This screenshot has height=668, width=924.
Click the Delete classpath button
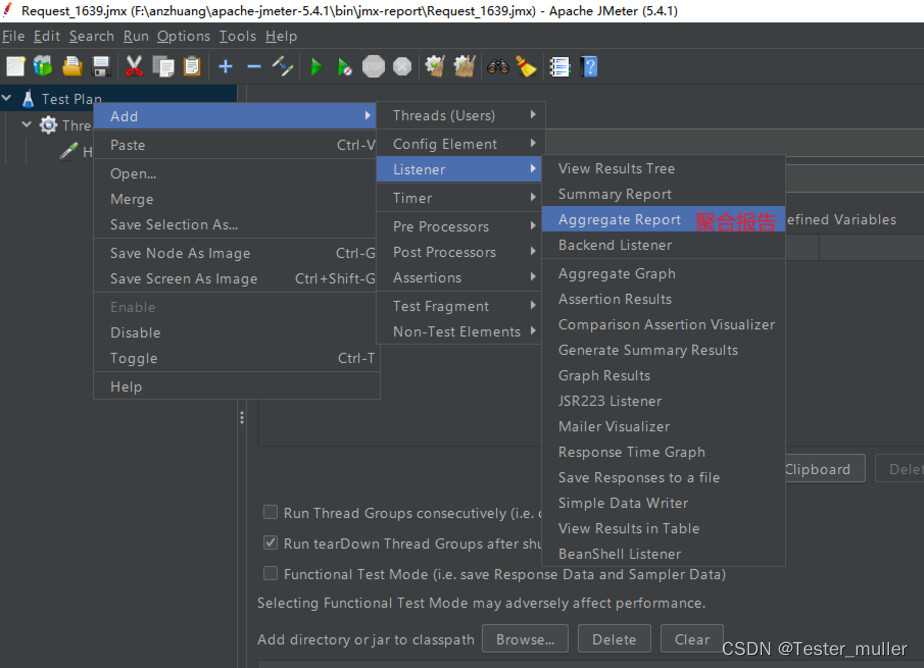(x=614, y=639)
